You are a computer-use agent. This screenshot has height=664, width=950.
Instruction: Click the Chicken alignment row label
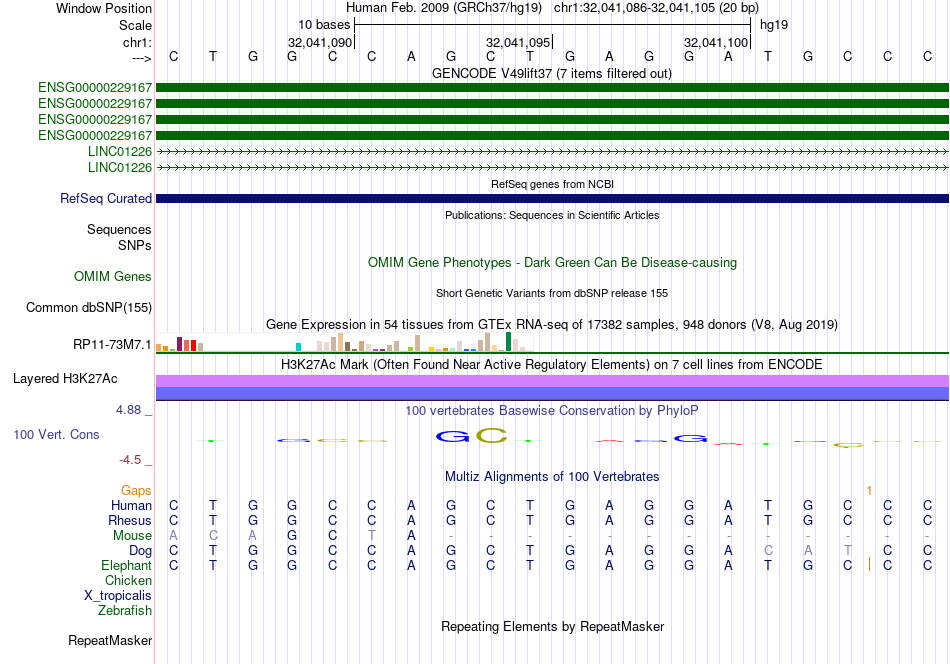(x=128, y=581)
